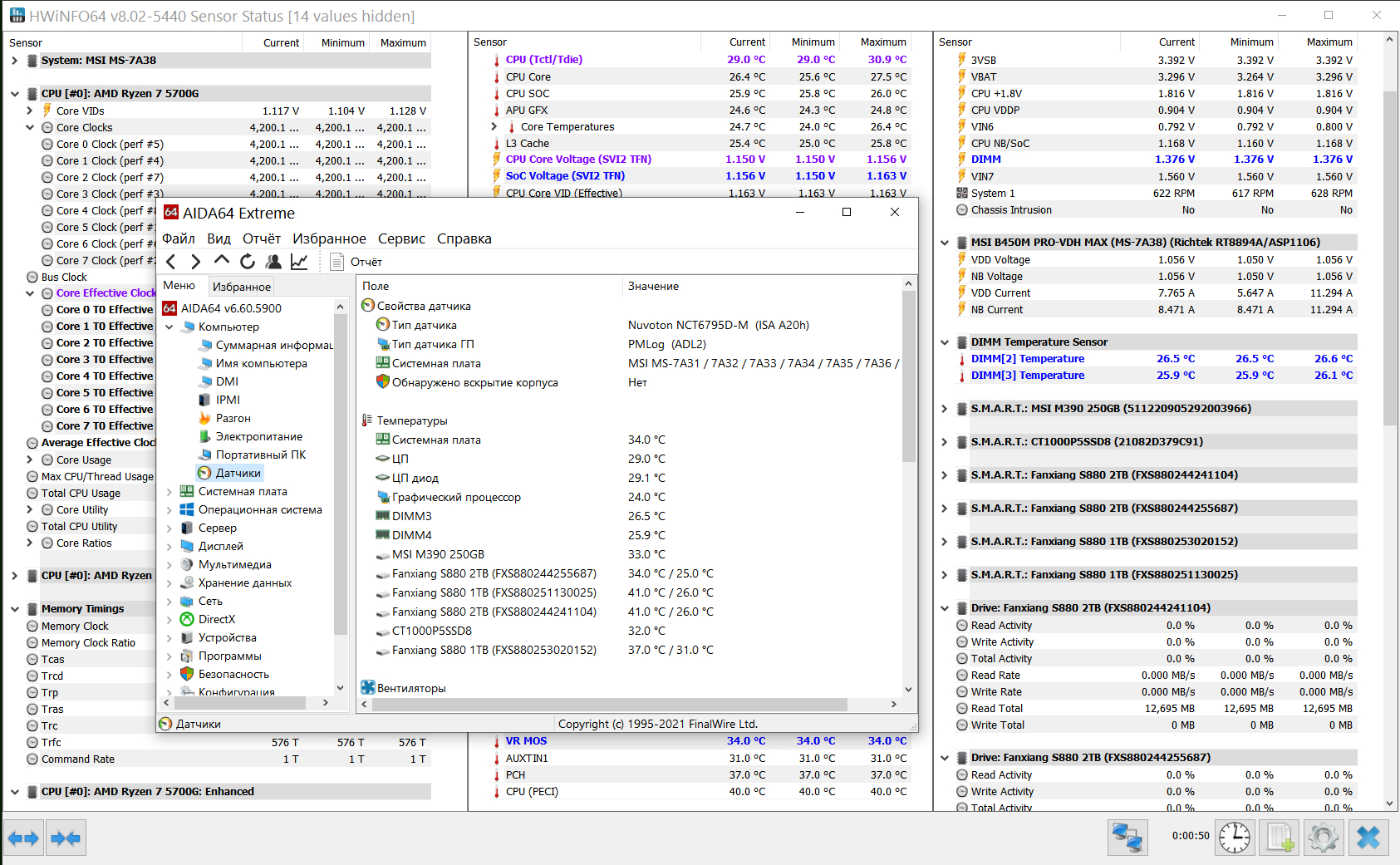Click the AIDA64 v6.60.5900 root icon
Viewport: 1400px width, 865px height.
tap(169, 308)
